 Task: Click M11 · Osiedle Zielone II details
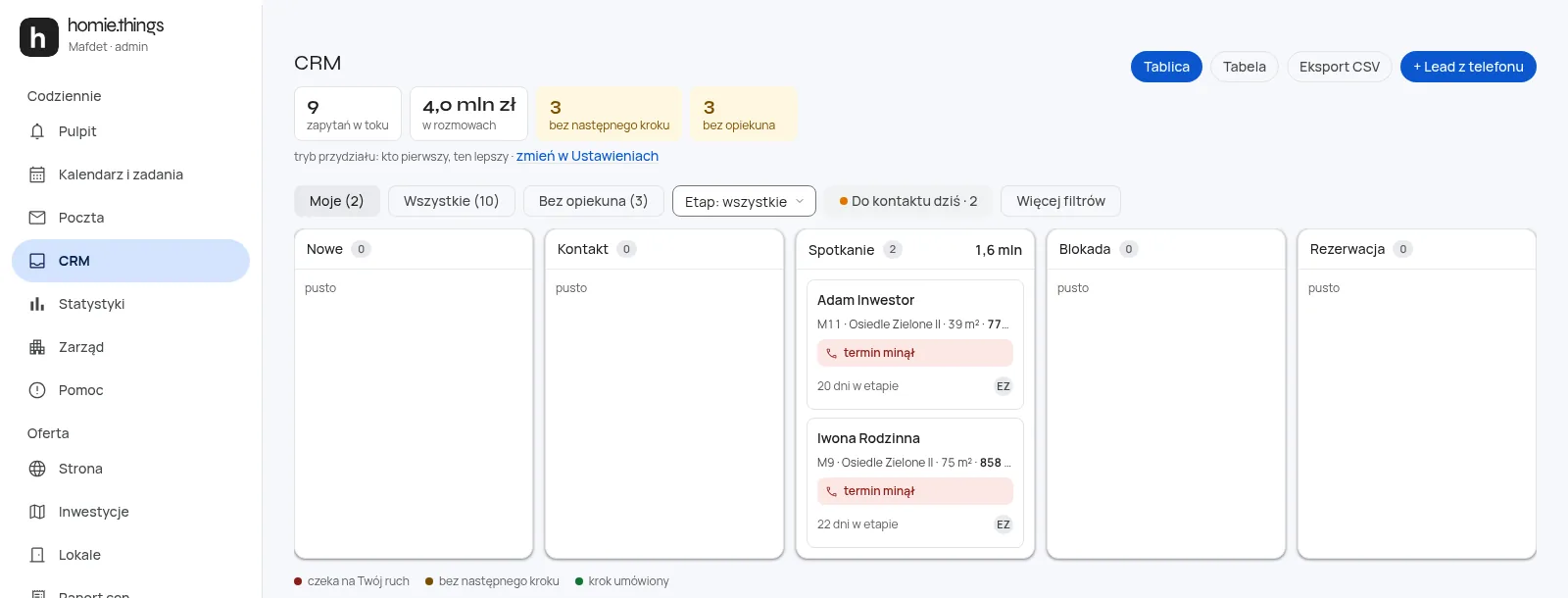click(912, 324)
